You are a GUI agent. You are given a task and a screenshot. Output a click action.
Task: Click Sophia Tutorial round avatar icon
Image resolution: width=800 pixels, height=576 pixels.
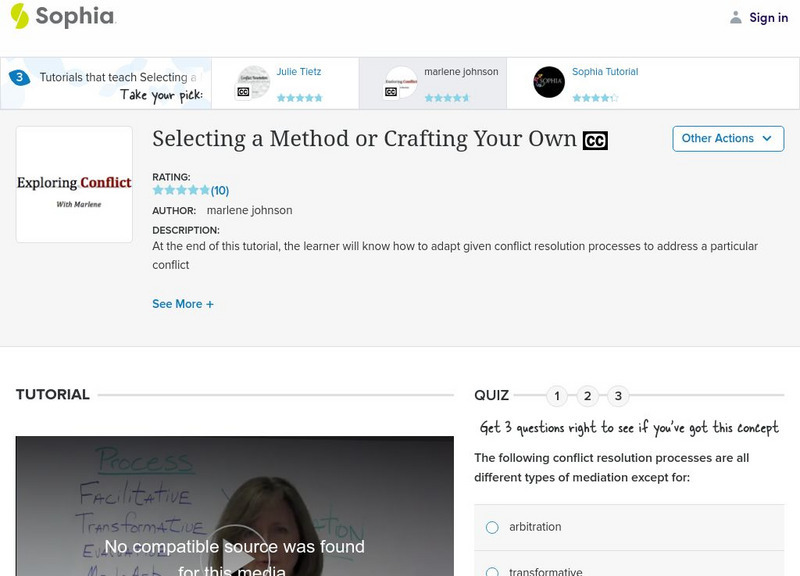coord(549,82)
